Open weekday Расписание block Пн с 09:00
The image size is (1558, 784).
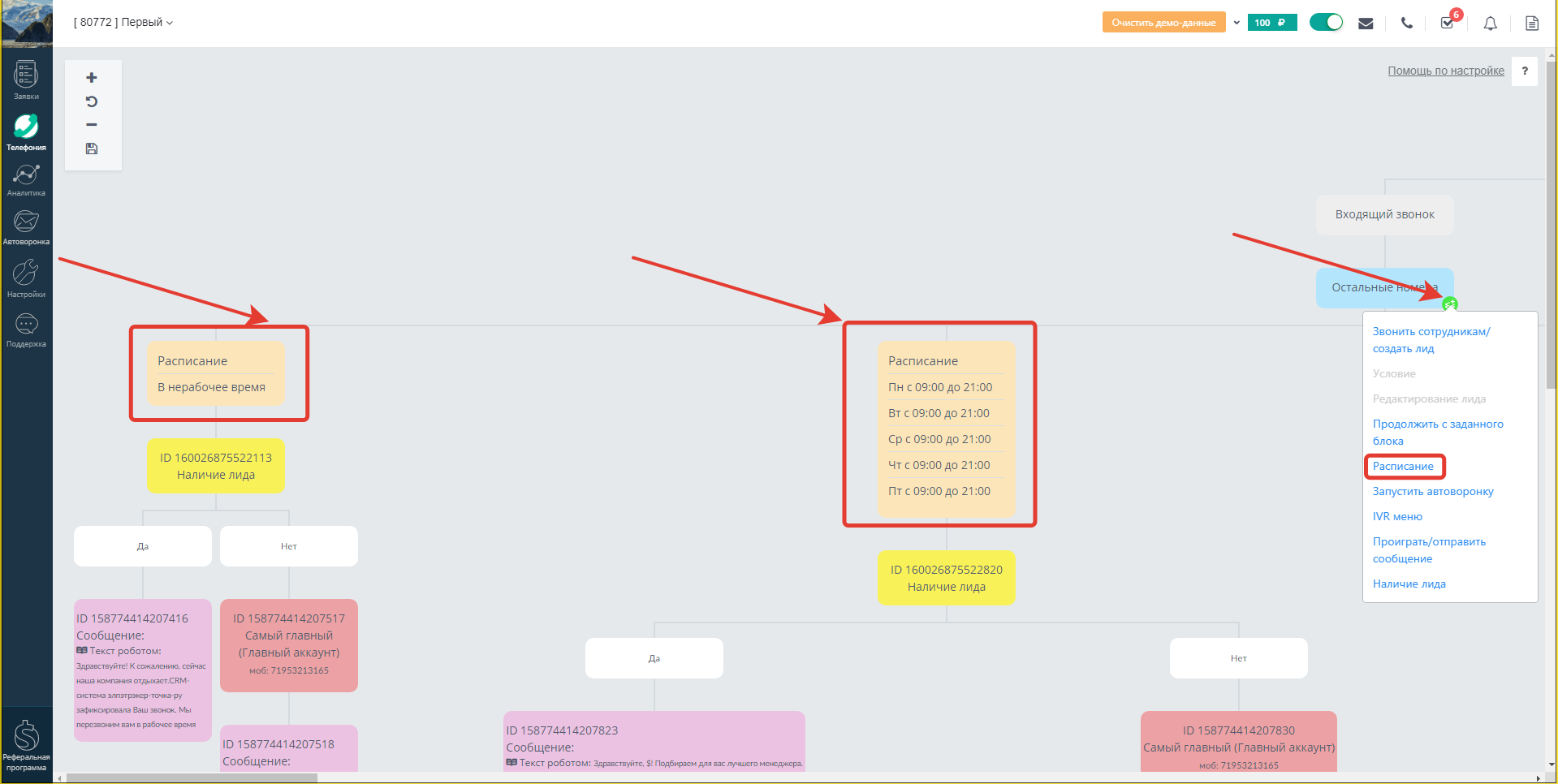pyautogui.click(x=947, y=429)
